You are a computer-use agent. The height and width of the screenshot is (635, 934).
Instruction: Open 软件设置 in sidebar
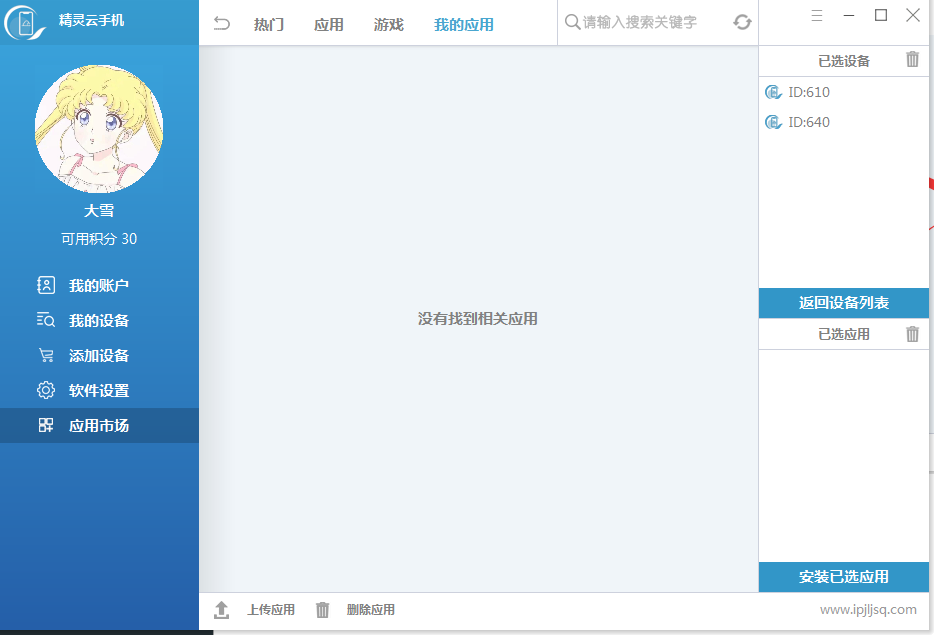click(x=99, y=391)
